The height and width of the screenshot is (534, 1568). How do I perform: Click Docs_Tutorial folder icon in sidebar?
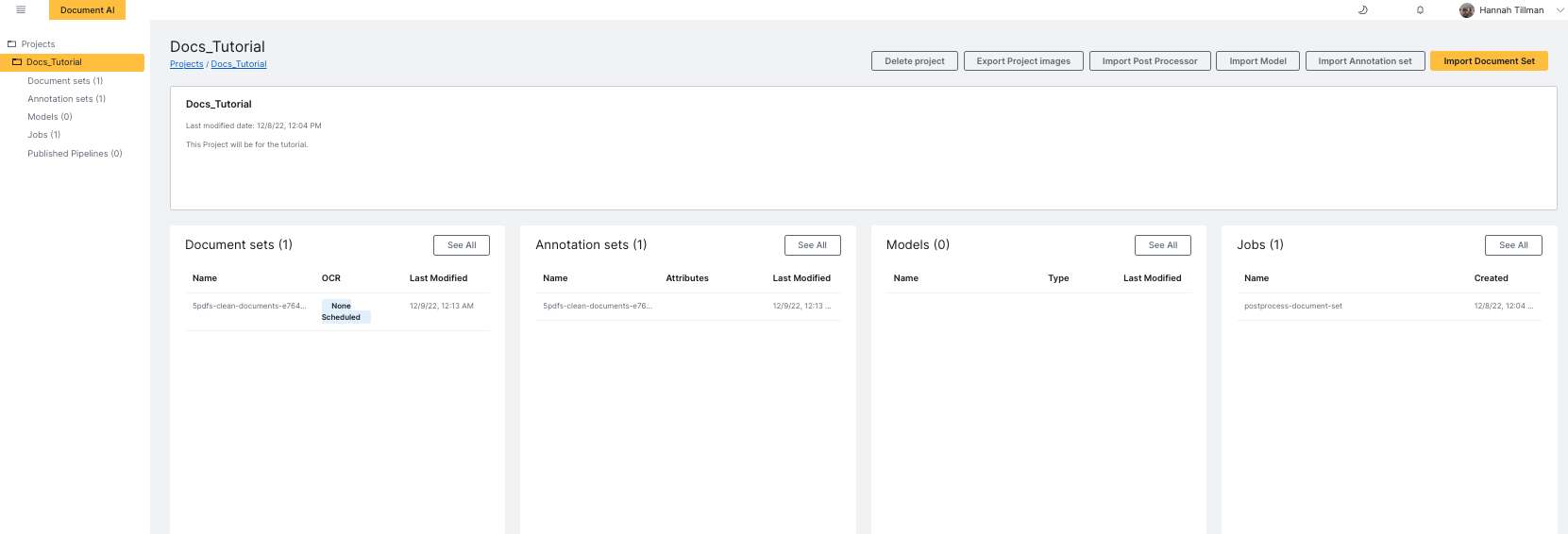(16, 62)
